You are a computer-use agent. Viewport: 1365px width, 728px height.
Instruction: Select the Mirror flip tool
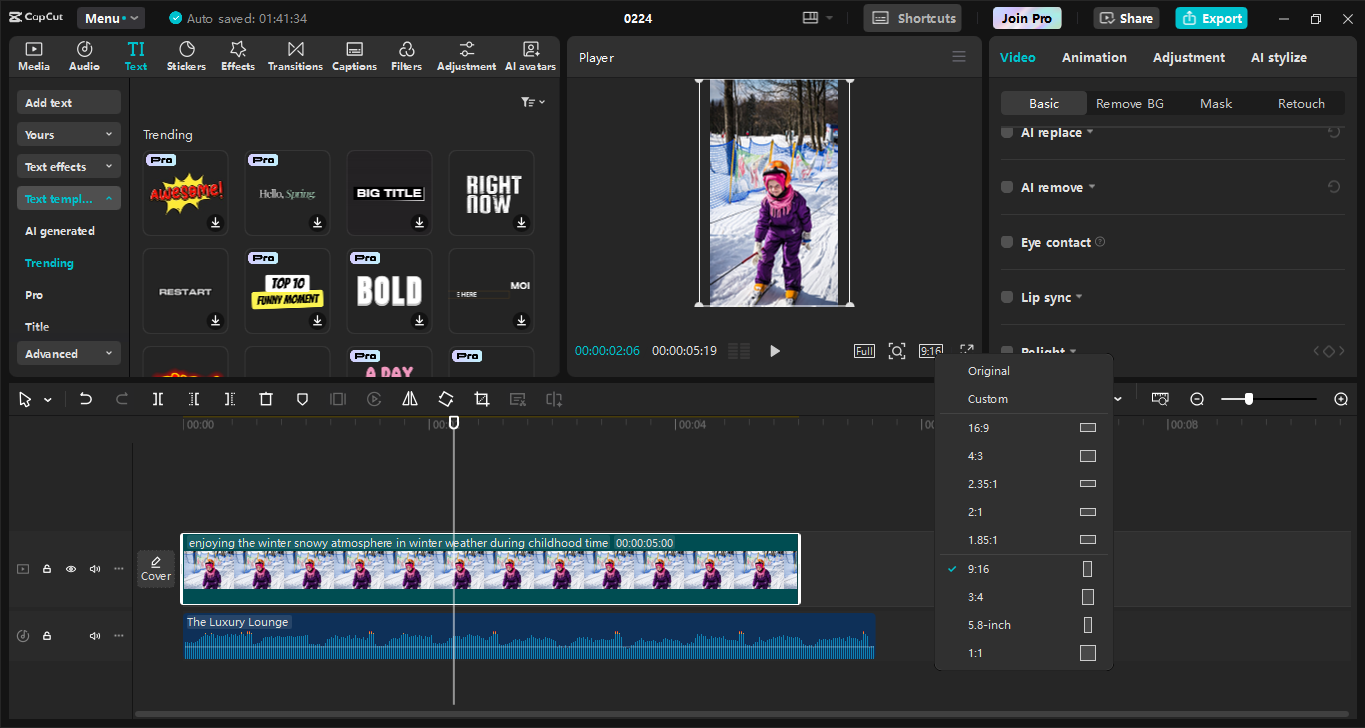(409, 398)
